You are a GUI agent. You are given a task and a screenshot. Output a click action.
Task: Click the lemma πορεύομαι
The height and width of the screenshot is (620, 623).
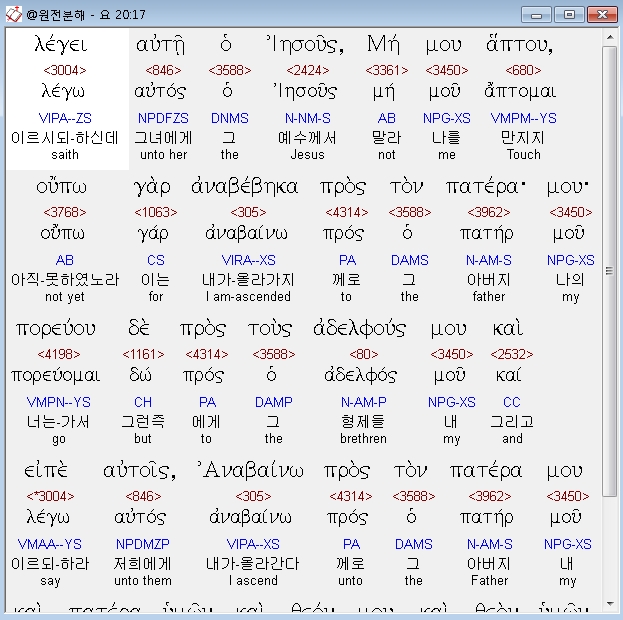click(56, 375)
